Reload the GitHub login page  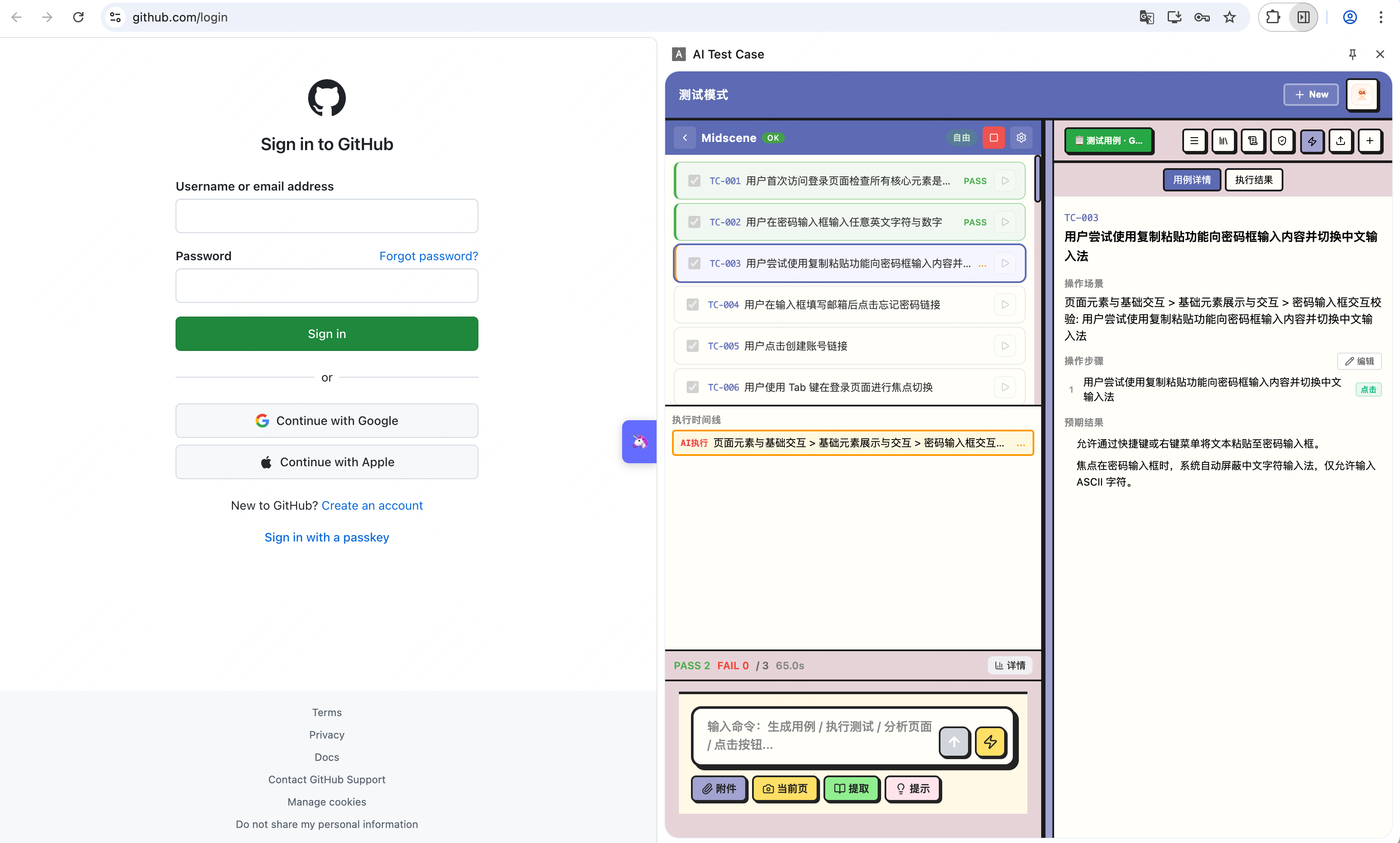[78, 17]
